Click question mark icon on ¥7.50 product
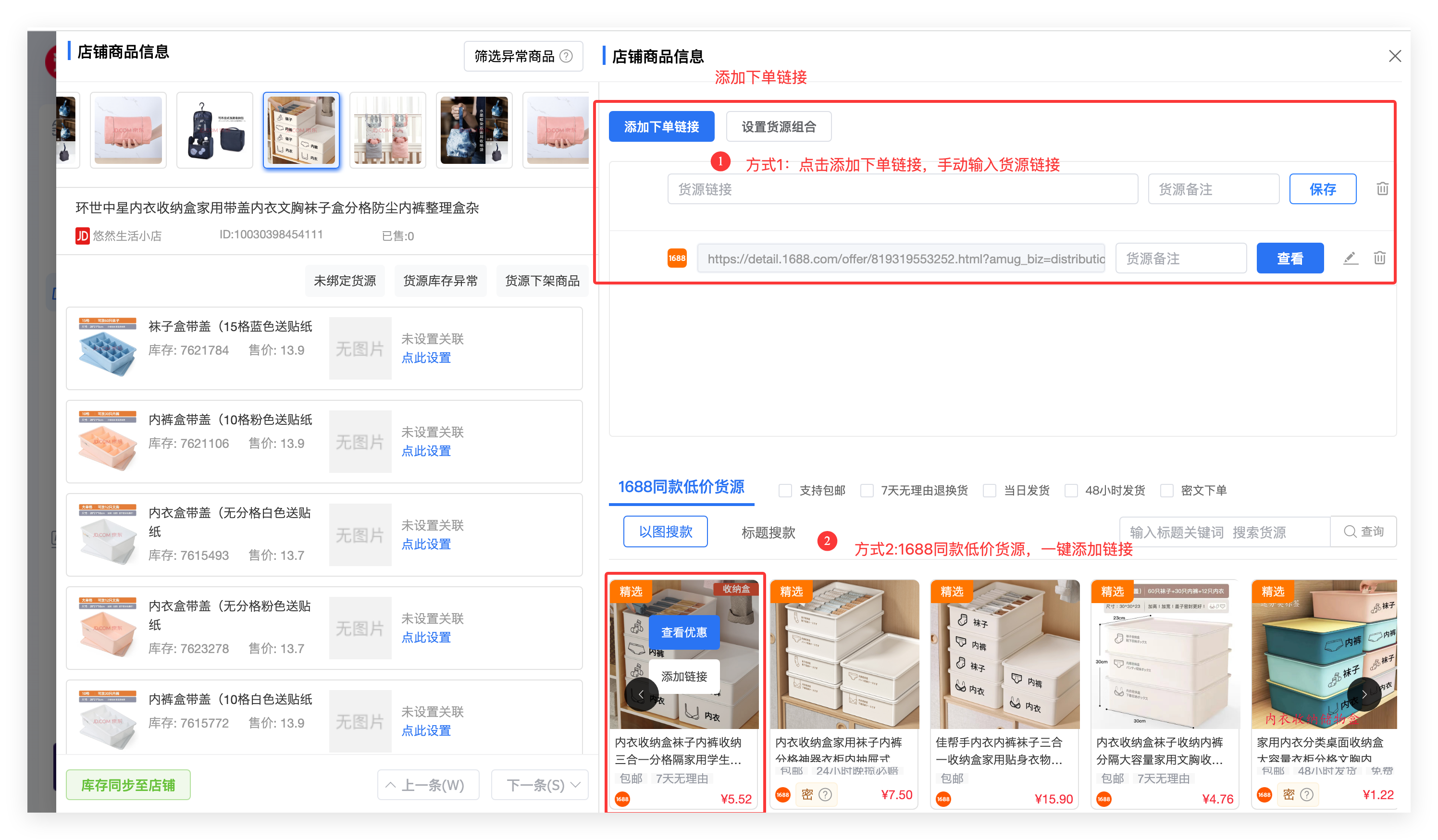 point(825,794)
